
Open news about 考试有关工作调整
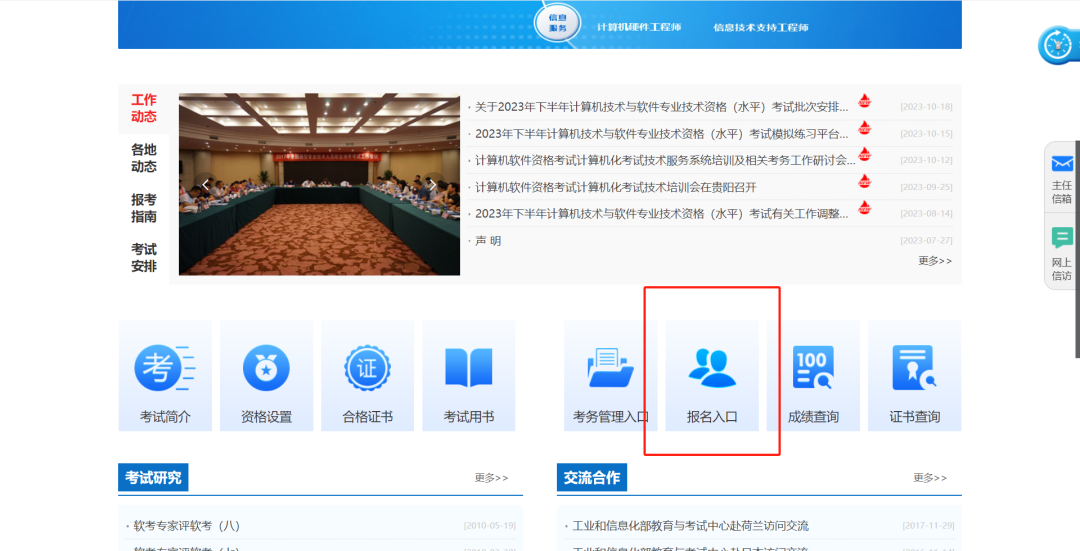tap(661, 214)
